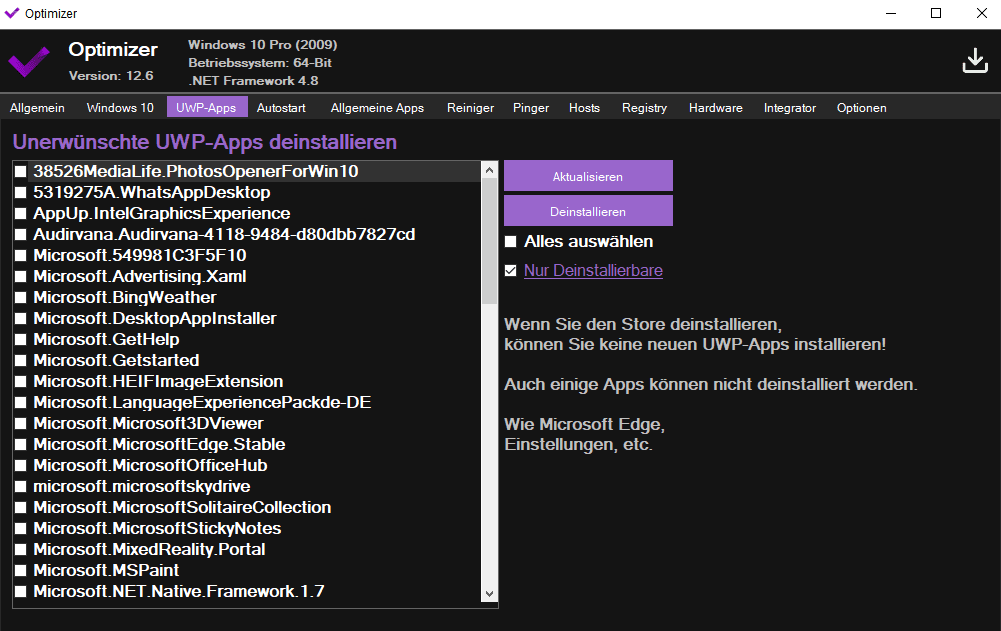Go to the Allgemeine Apps tab
This screenshot has height=631, width=1001.
(377, 107)
